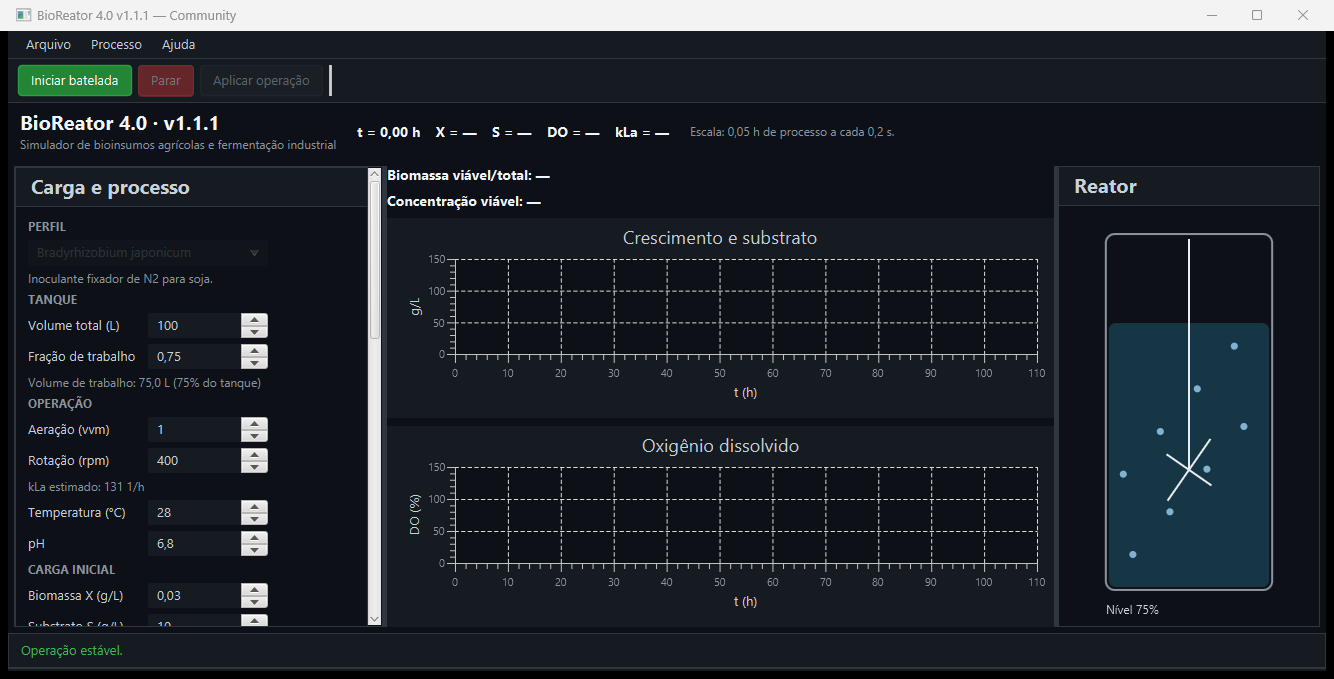Click the Volume total input field
Screen dimensions: 1334x679
point(195,326)
